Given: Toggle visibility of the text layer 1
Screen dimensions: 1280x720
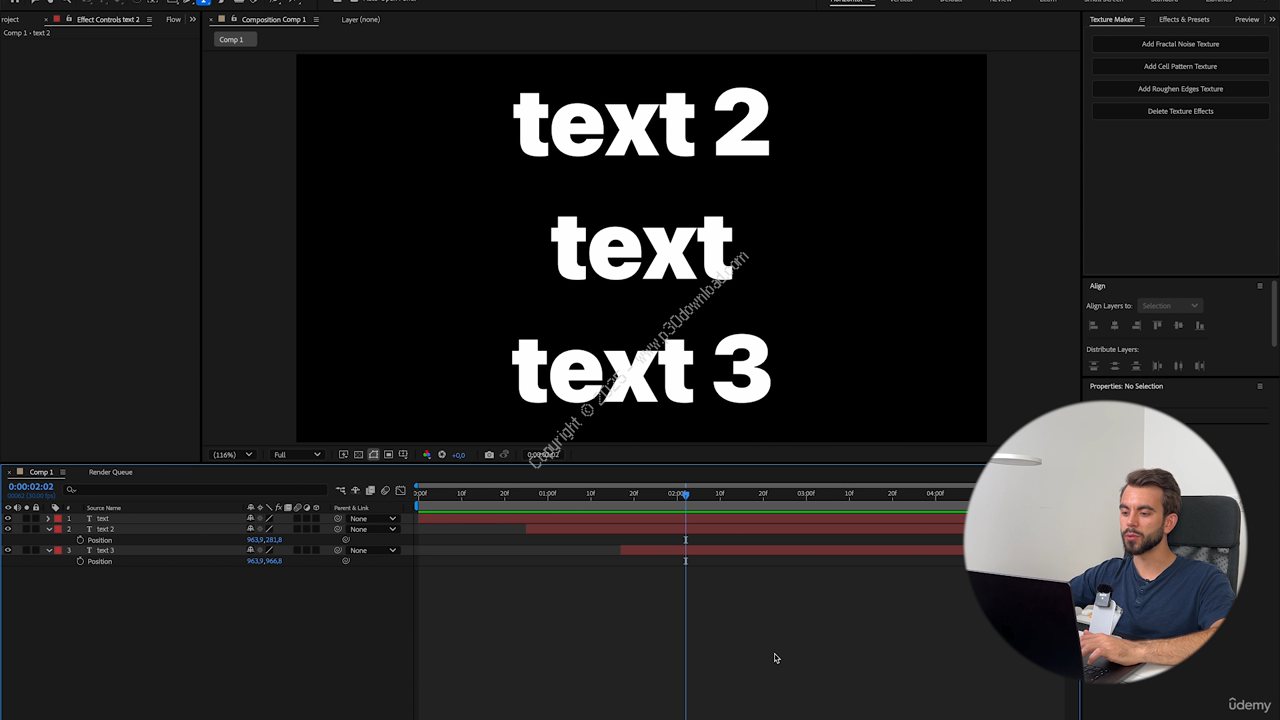Looking at the screenshot, I should tap(8, 518).
